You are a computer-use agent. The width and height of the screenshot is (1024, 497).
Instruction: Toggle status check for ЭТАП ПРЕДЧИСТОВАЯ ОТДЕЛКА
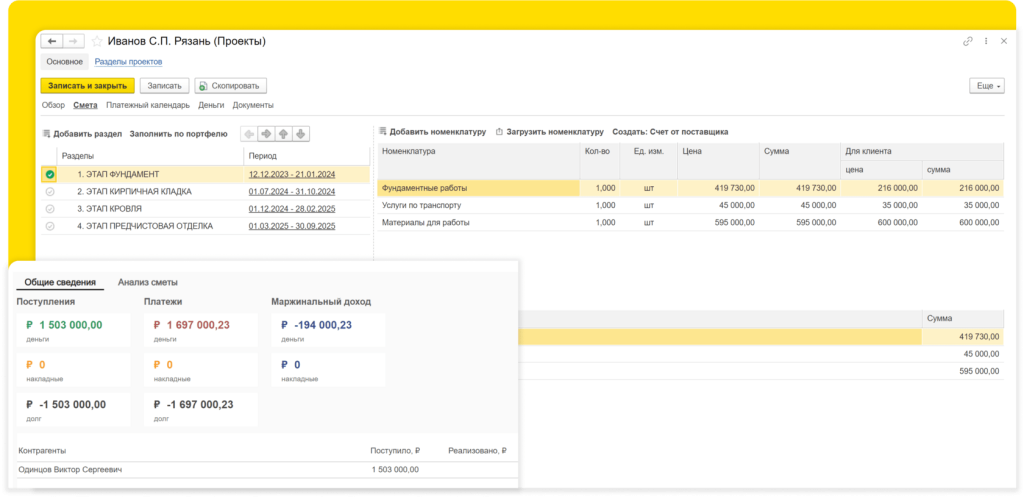tap(50, 227)
